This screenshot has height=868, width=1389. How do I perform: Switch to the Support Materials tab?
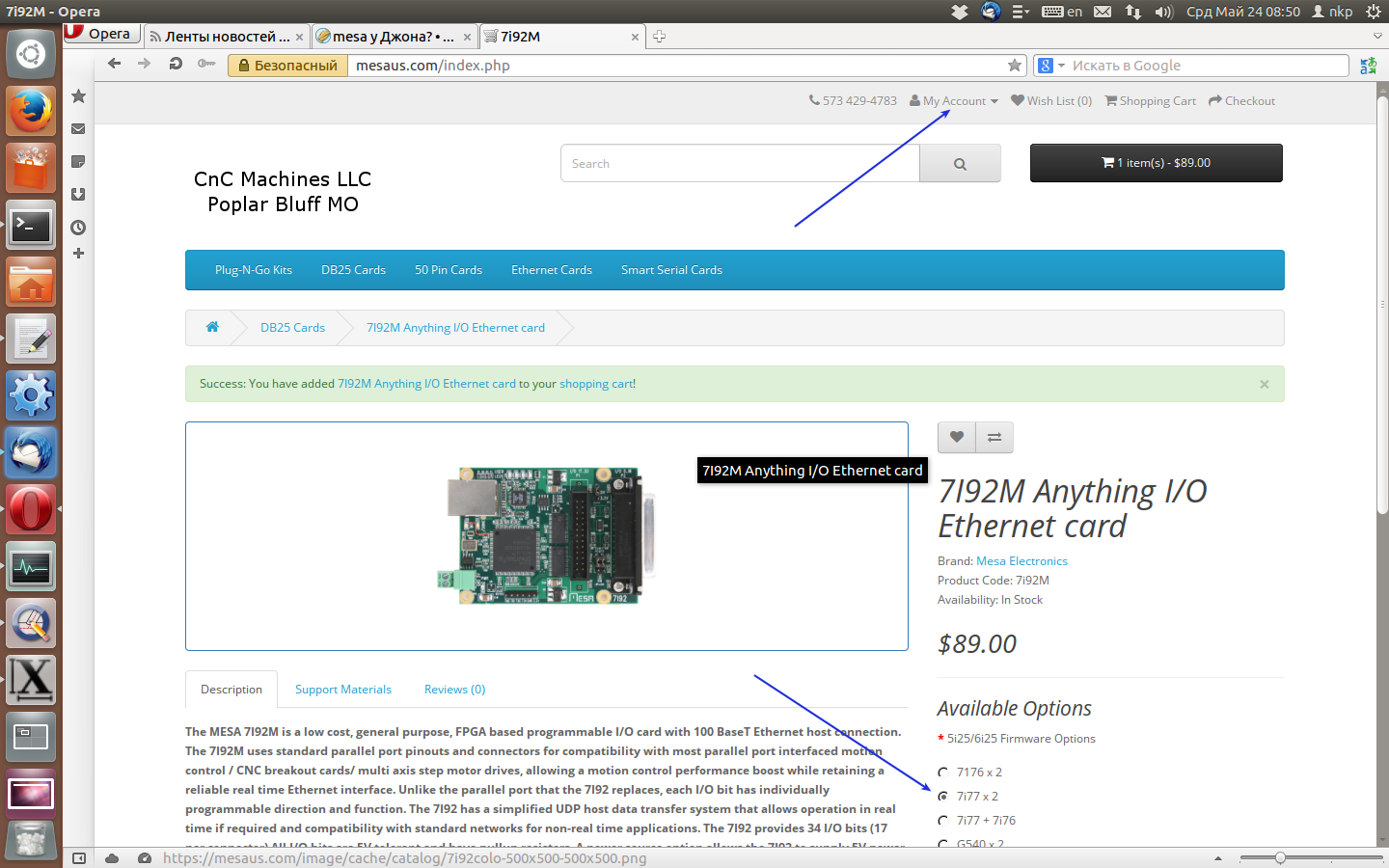coord(343,690)
